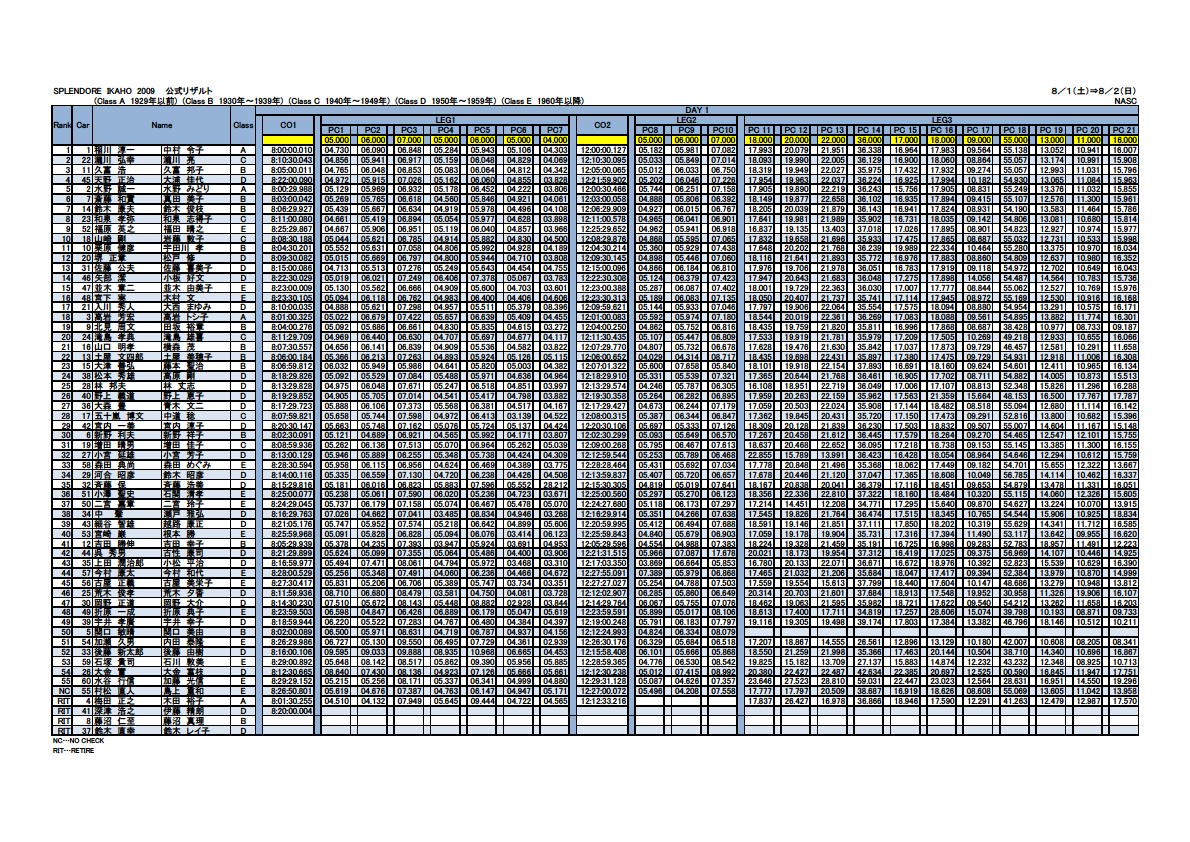Select the 'PC 11' column header
The image size is (1190, 842).
(760, 130)
